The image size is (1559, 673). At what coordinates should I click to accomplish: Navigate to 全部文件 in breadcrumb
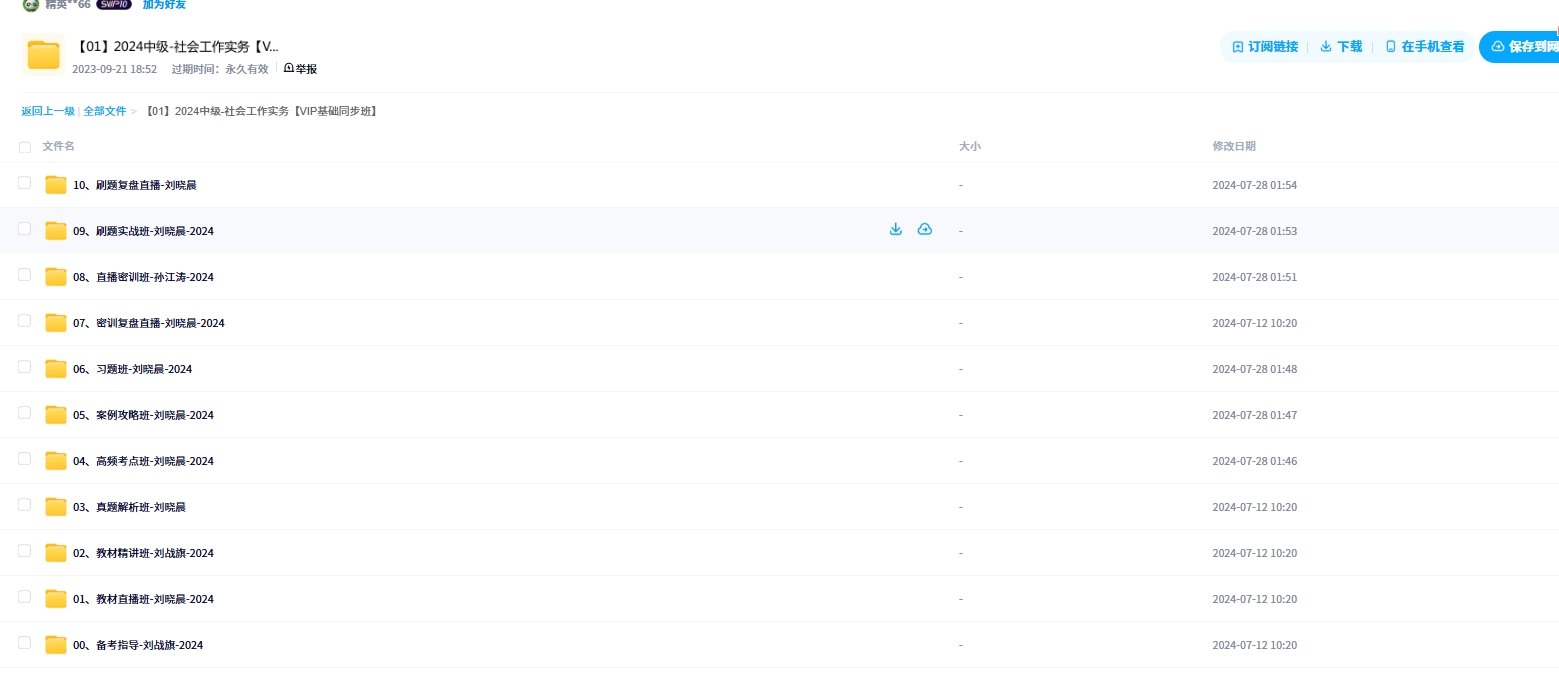105,111
